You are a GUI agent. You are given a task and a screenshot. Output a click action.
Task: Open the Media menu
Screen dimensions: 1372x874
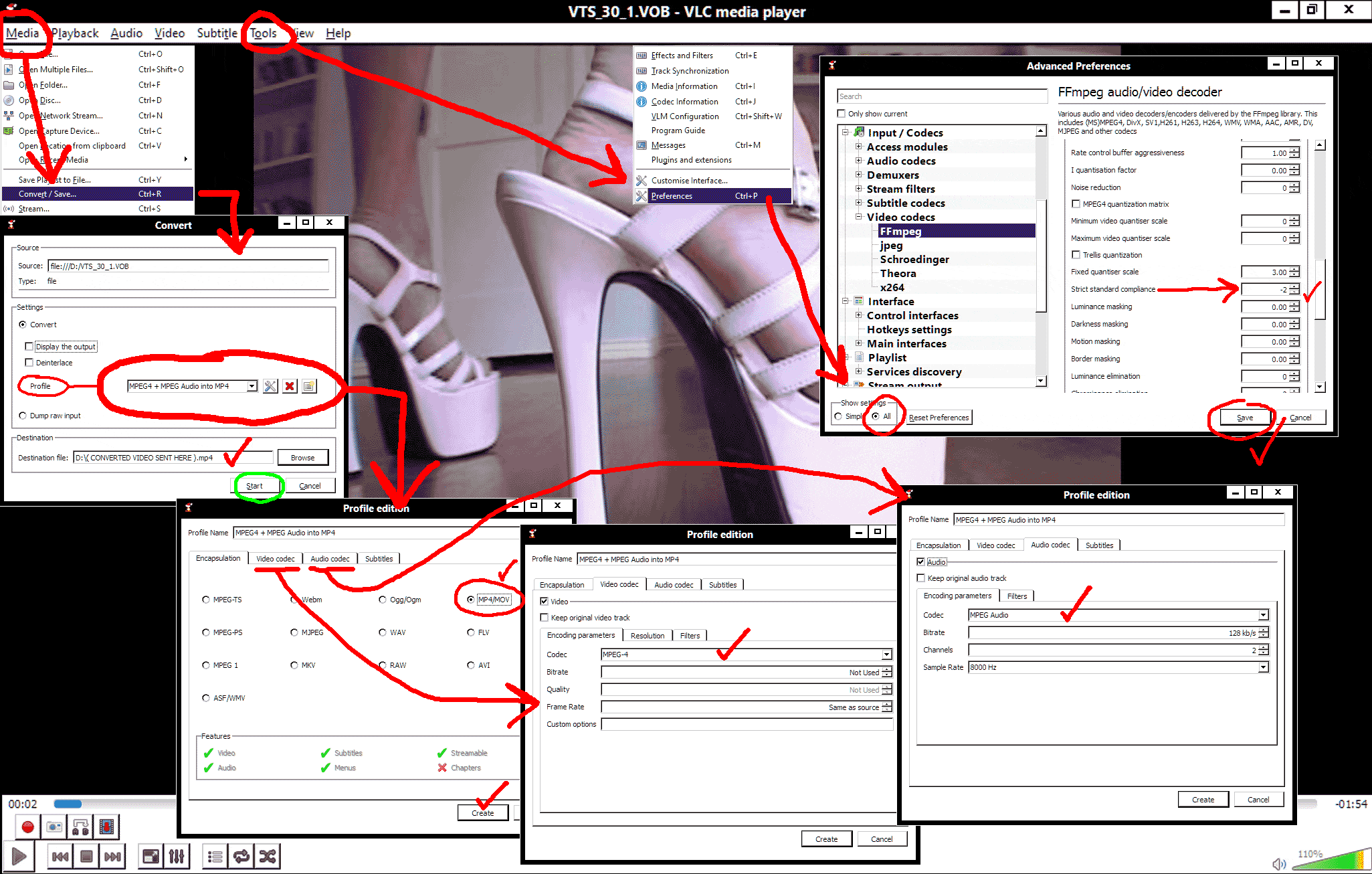coord(23,33)
